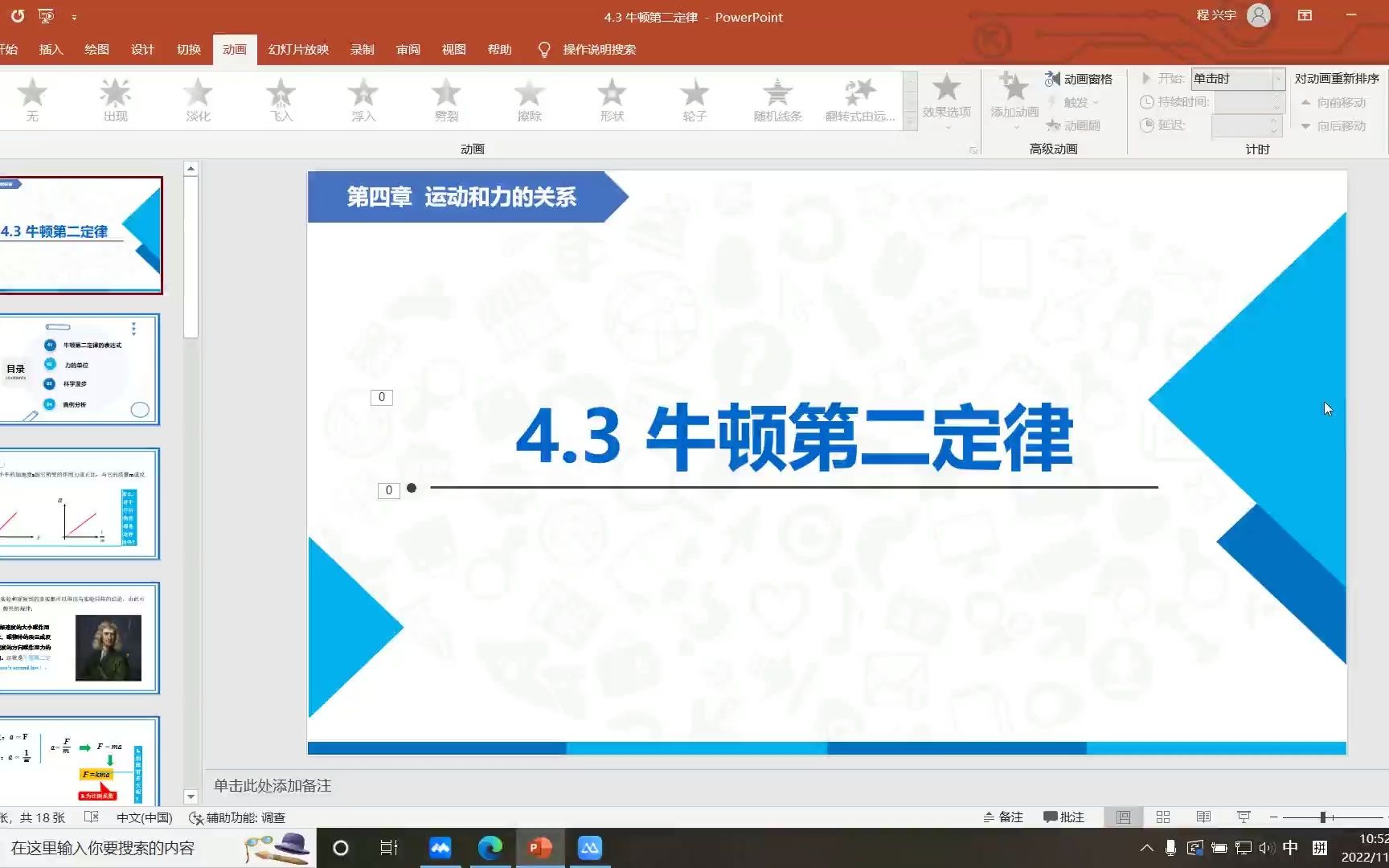This screenshot has width=1389, height=868.
Task: Remove animation by selecting 无
Action: (33, 98)
